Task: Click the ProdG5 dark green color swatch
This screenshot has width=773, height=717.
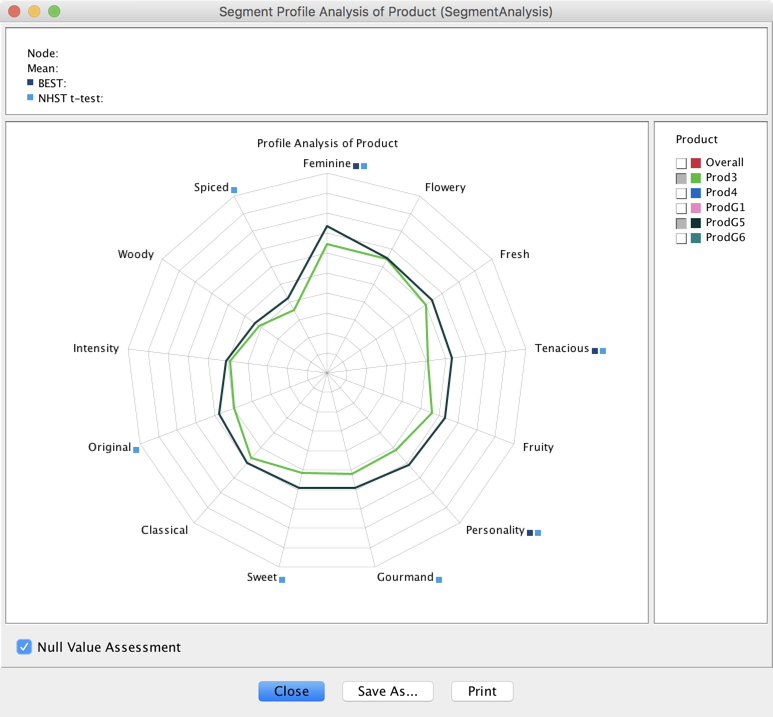Action: [x=696, y=223]
